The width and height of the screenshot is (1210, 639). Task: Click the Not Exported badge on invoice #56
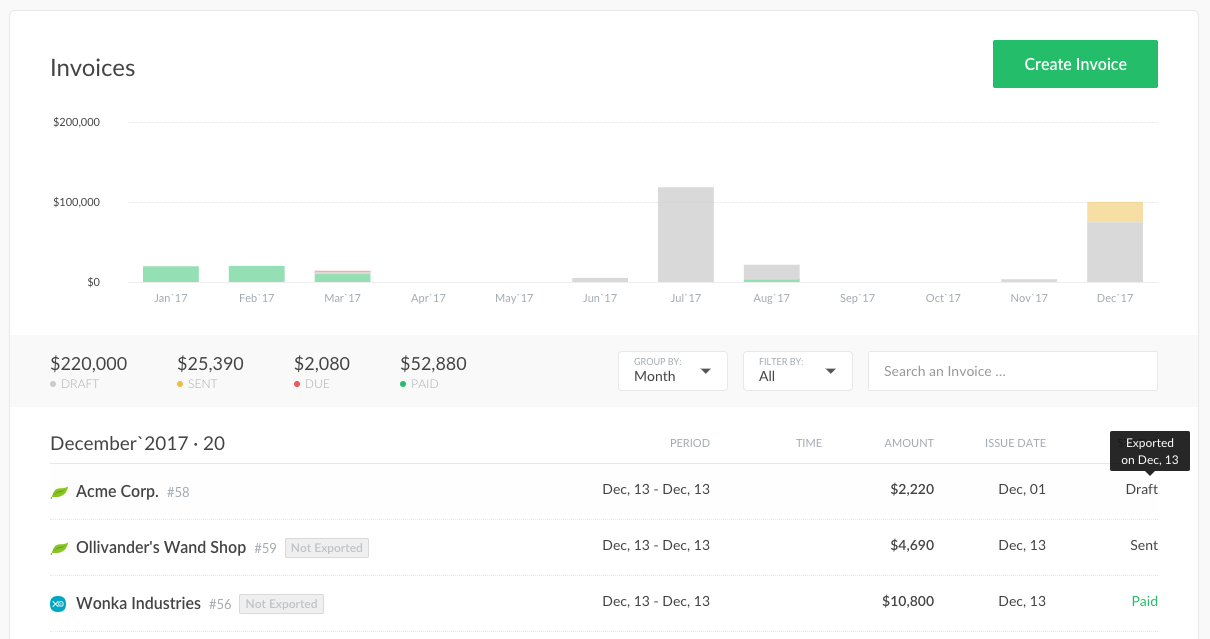point(281,604)
